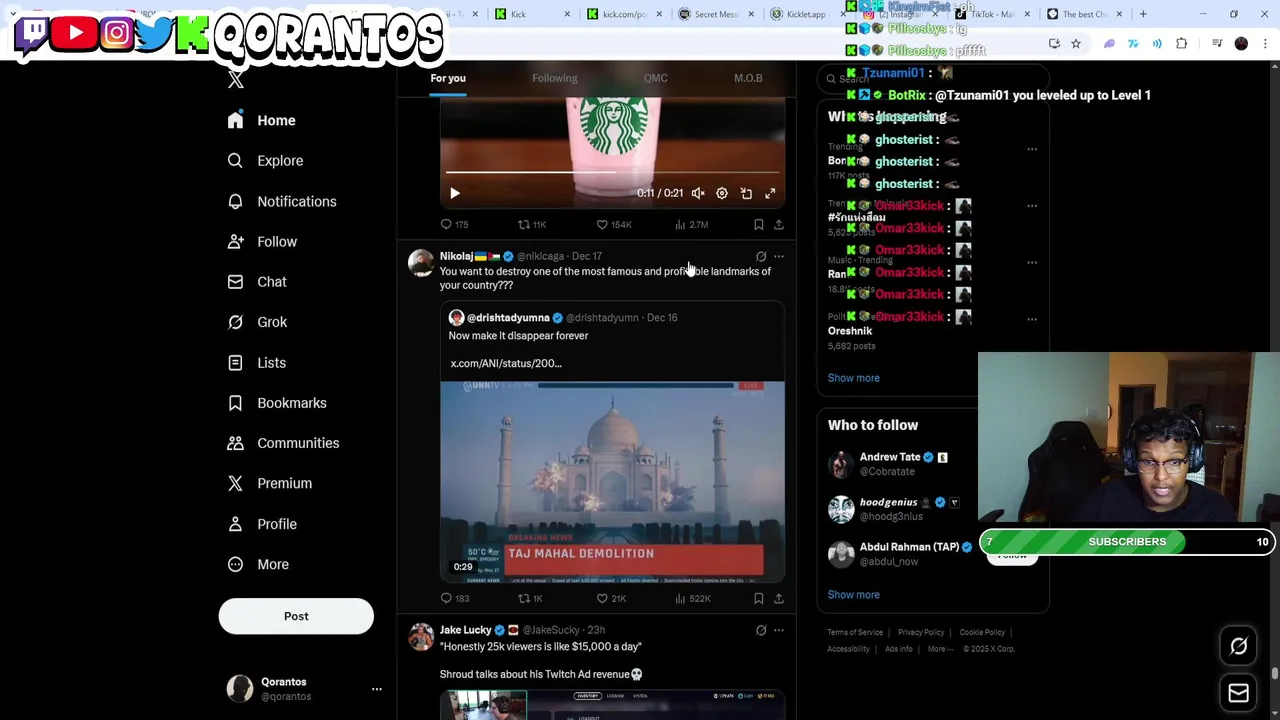Open Grok icon on Jake Lucky post

(x=761, y=630)
